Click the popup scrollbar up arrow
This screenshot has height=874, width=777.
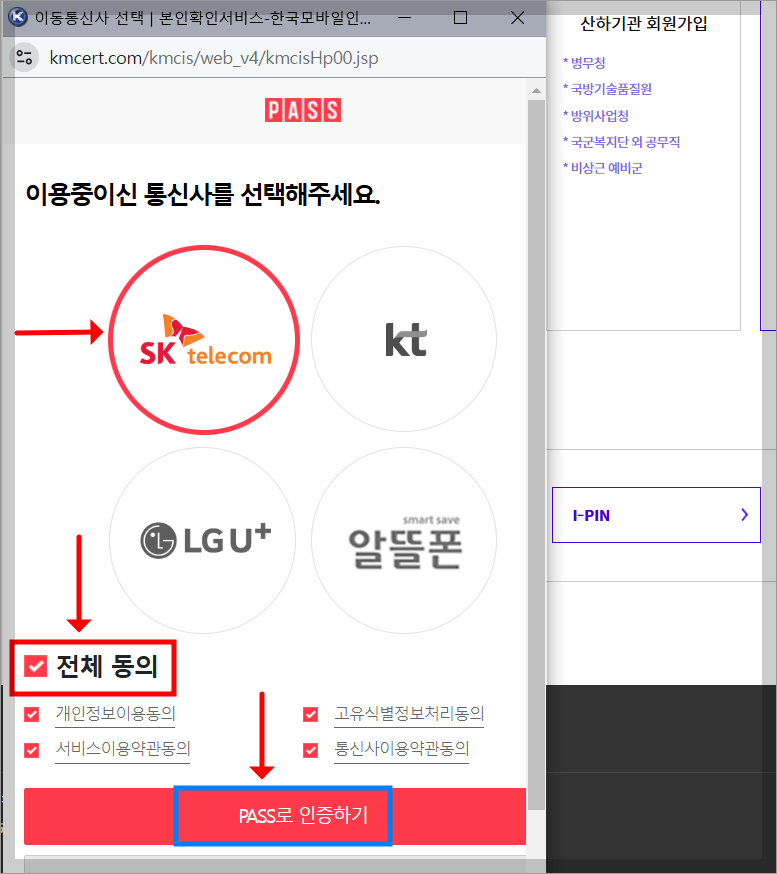pyautogui.click(x=536, y=90)
